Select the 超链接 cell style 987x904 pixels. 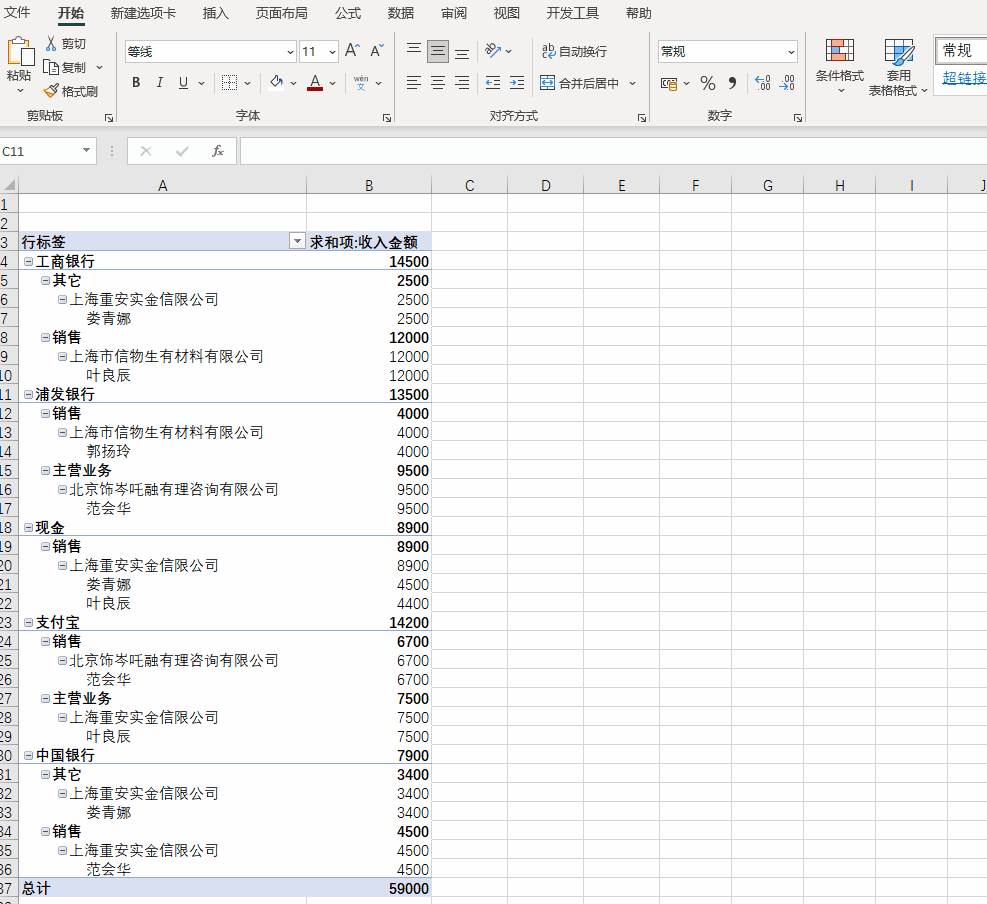click(x=964, y=78)
